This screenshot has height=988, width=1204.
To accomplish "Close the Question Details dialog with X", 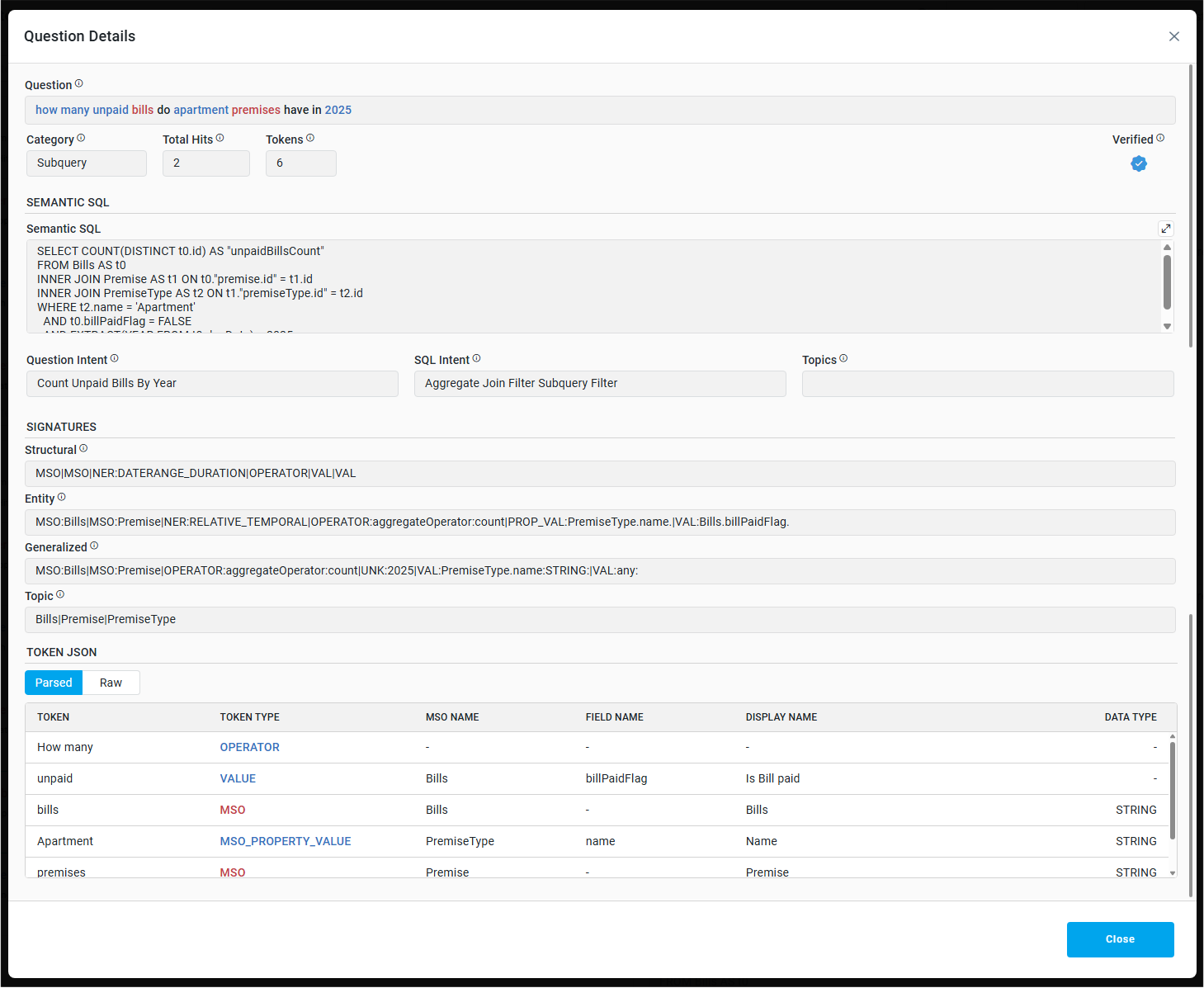I will point(1174,36).
